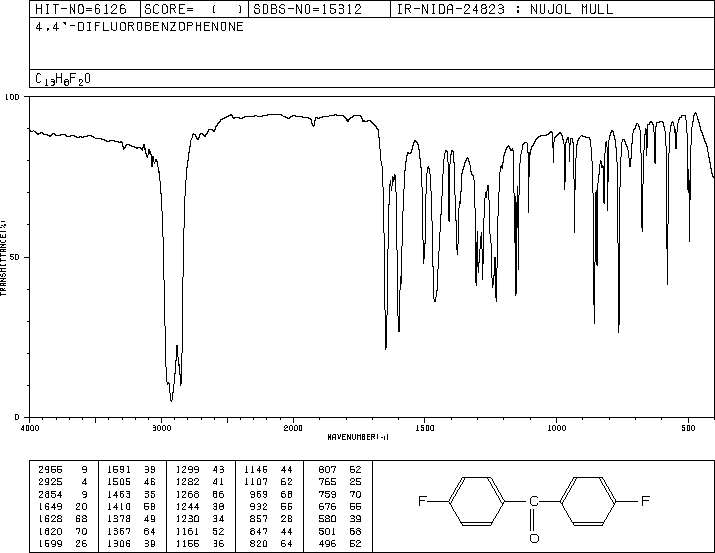Click the left fluorine F atom label
This screenshot has width=715, height=553.
pyautogui.click(x=422, y=501)
